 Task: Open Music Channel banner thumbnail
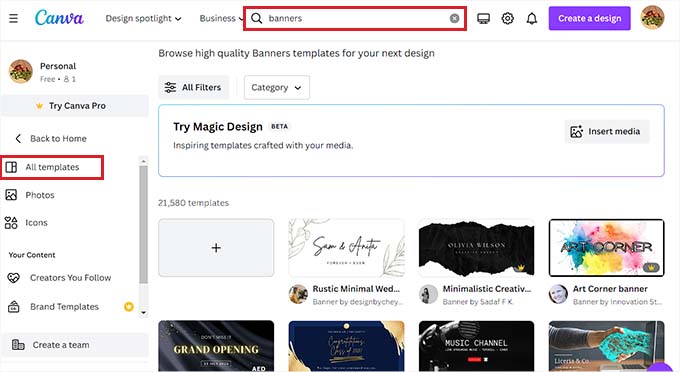[476, 346]
